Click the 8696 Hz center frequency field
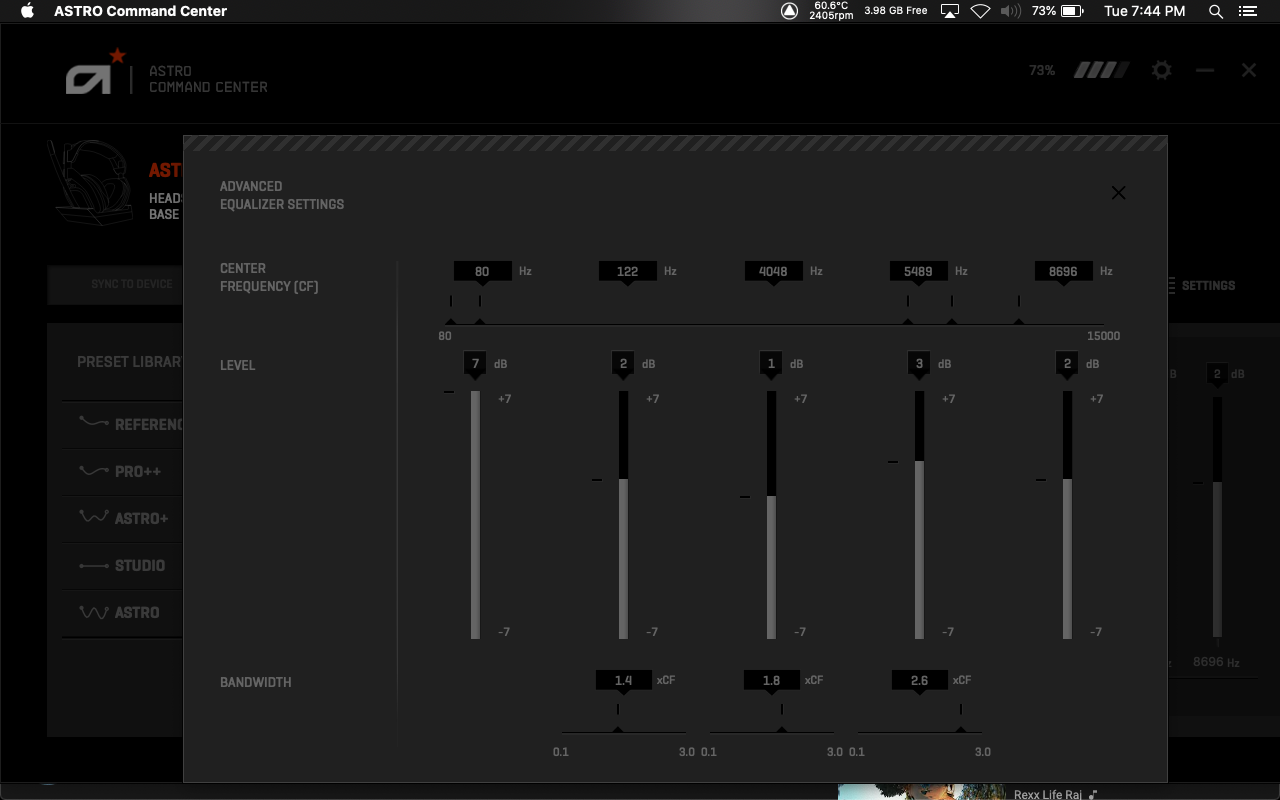1280x800 pixels. pos(1063,271)
